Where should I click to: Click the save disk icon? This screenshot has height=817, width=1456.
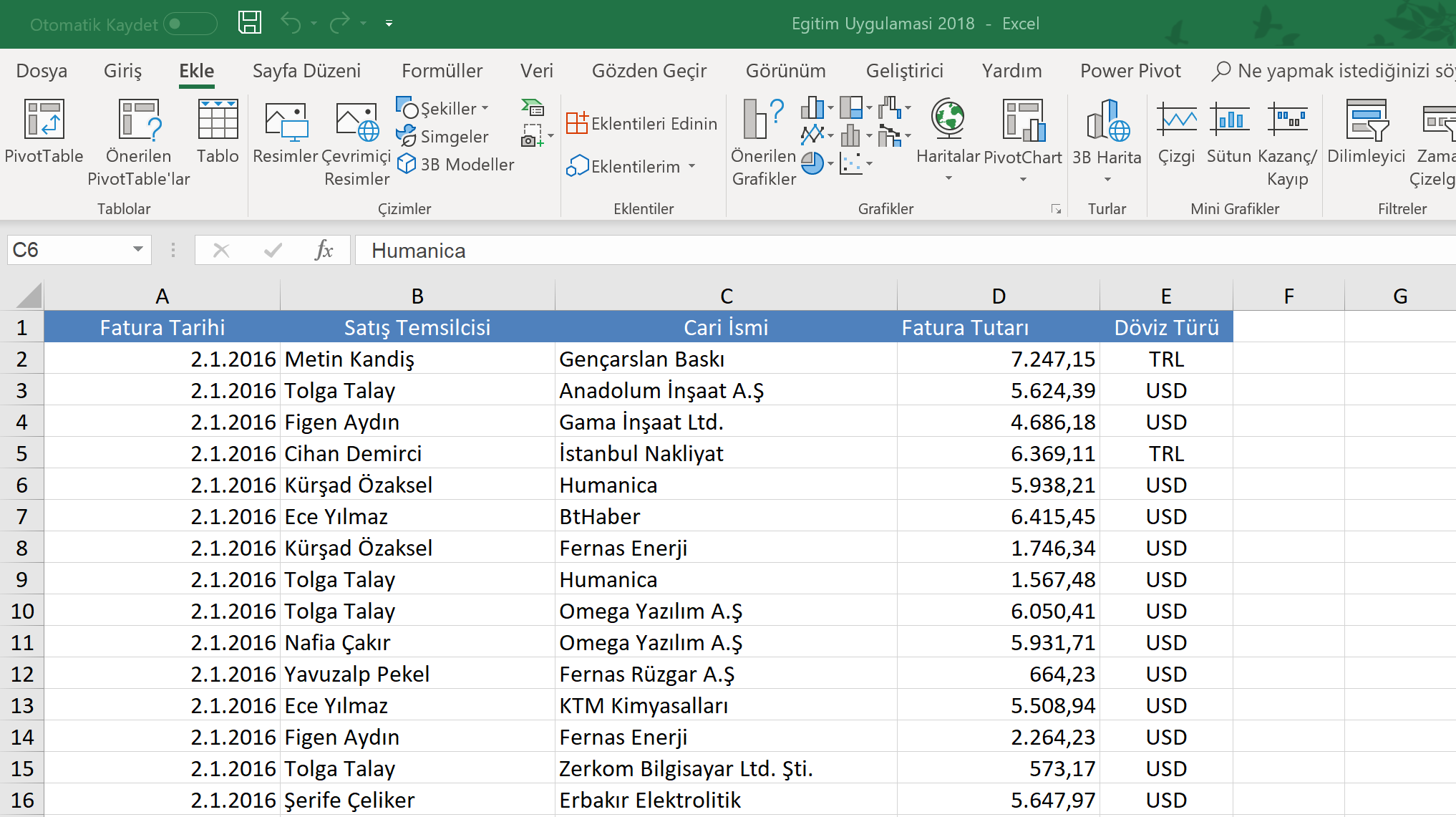(250, 23)
